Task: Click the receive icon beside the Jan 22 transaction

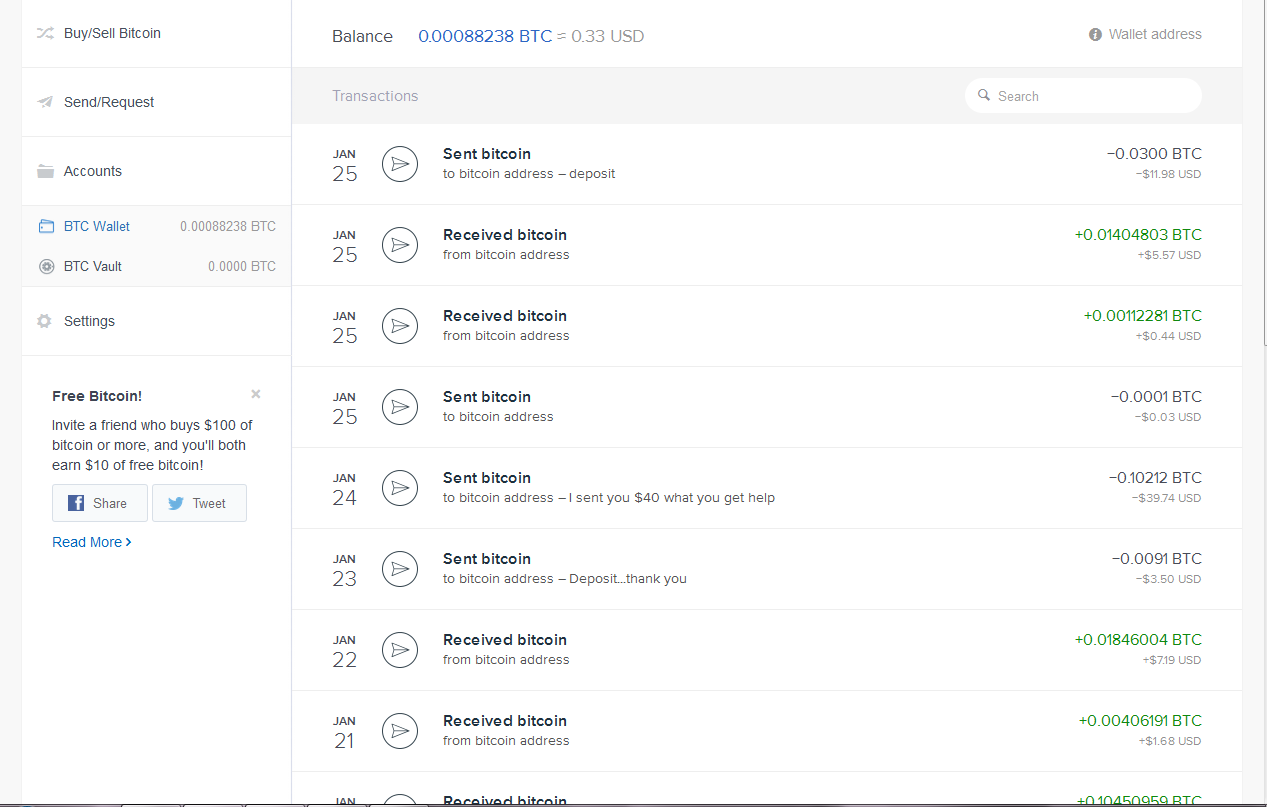Action: click(399, 650)
